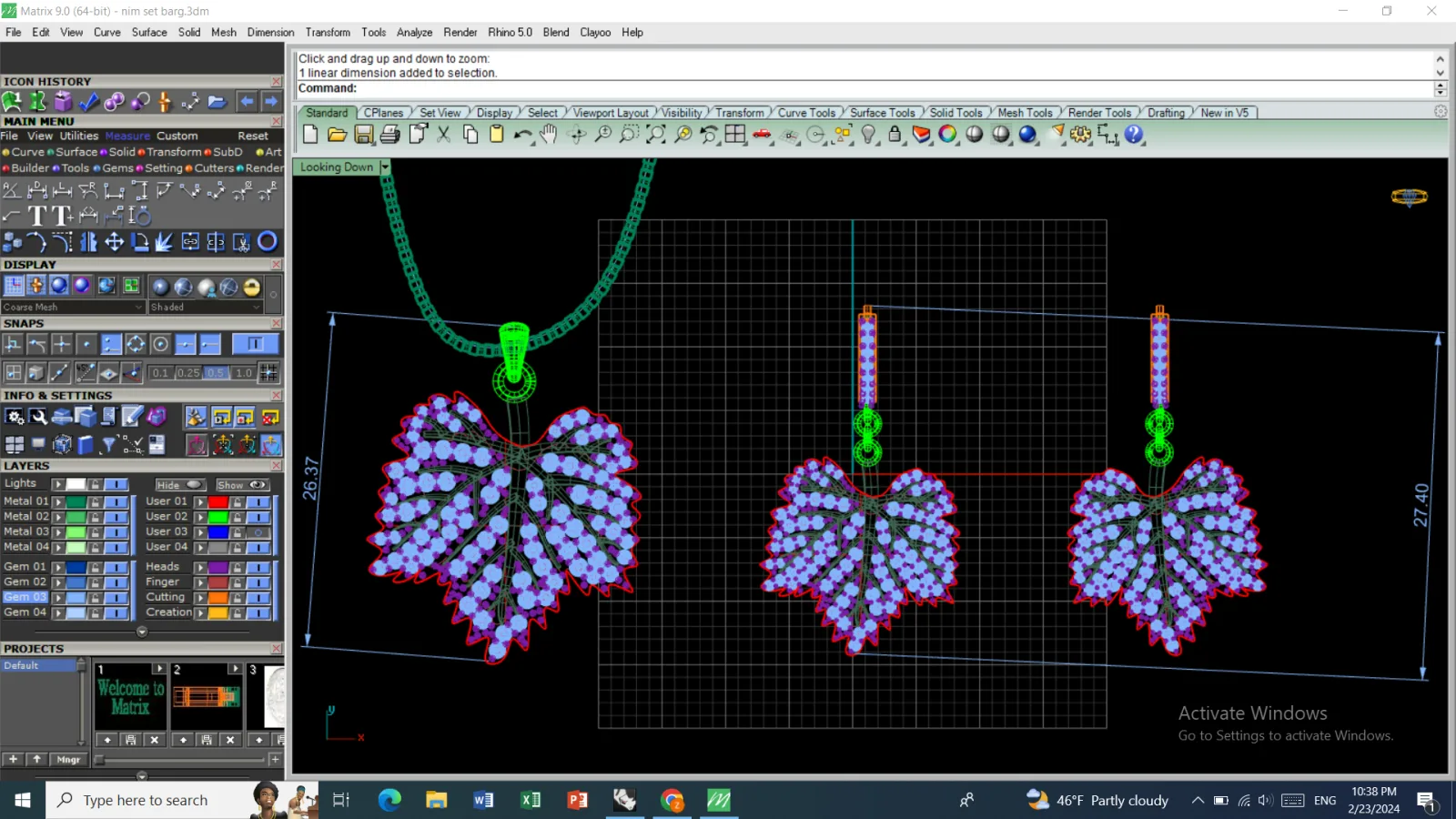1456x819 pixels.
Task: Open the four-viewport layout icon
Action: coord(735,135)
